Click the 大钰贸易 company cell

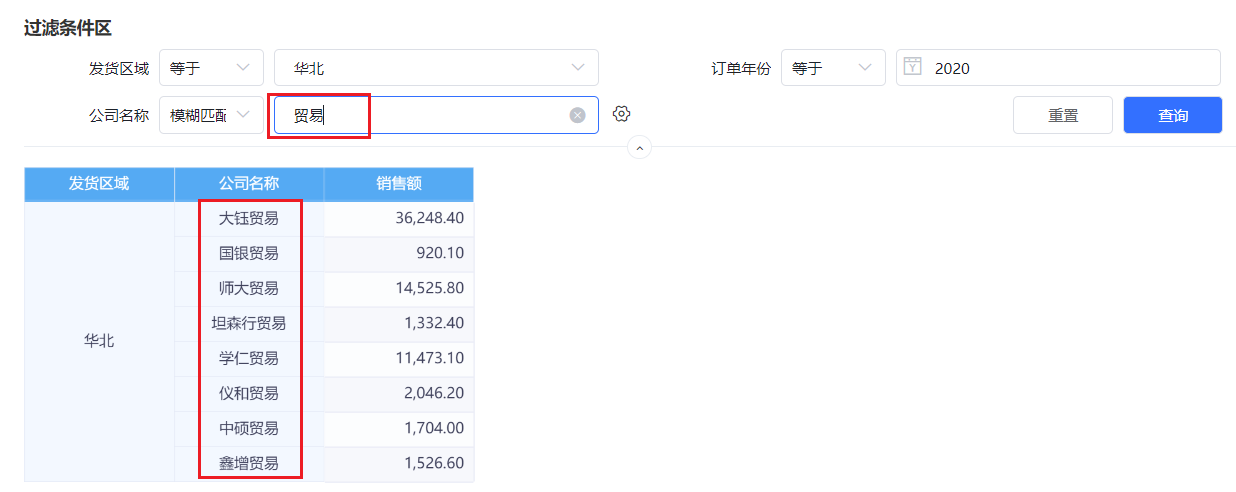[249, 218]
